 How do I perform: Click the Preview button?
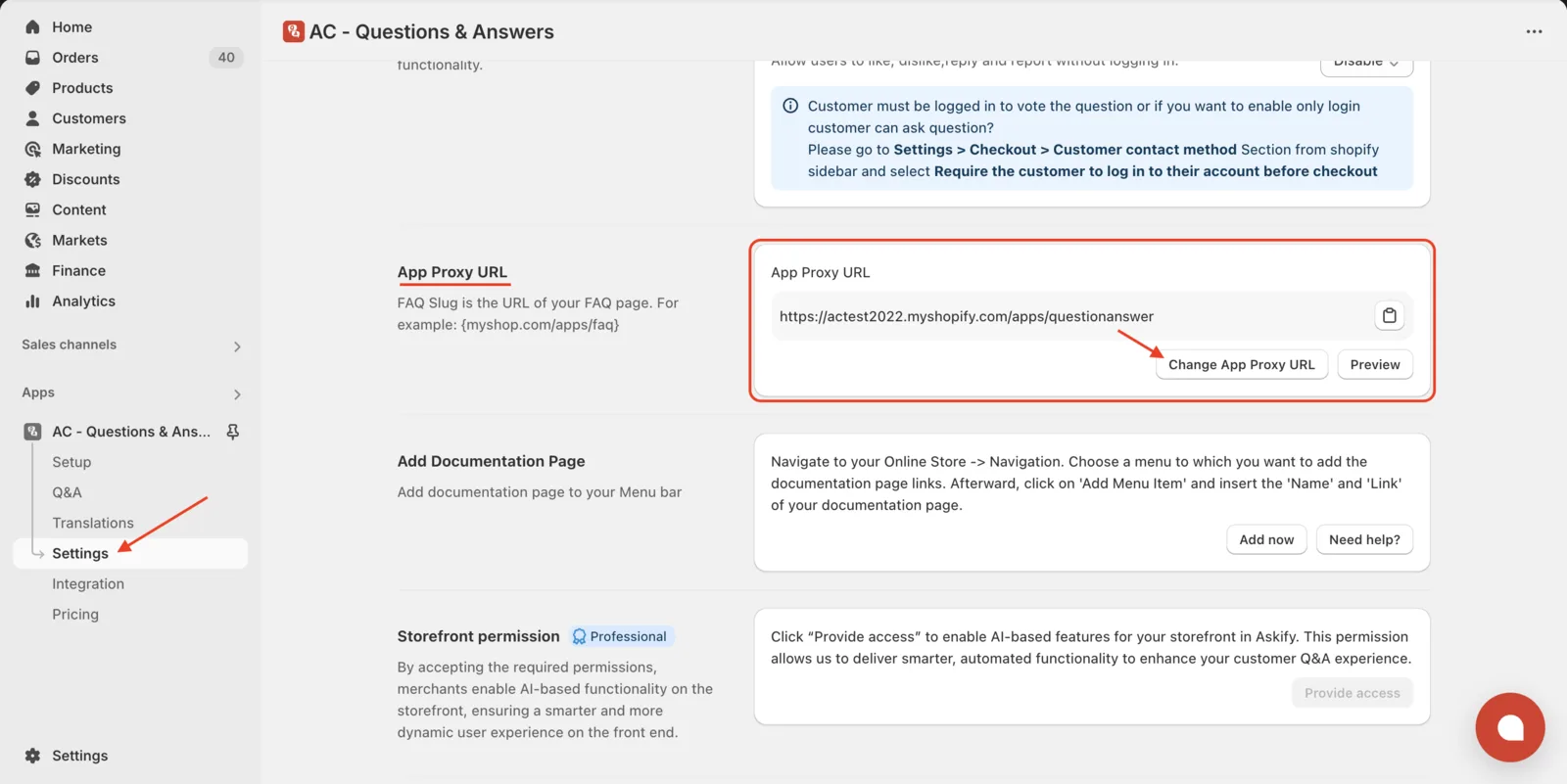1375,364
